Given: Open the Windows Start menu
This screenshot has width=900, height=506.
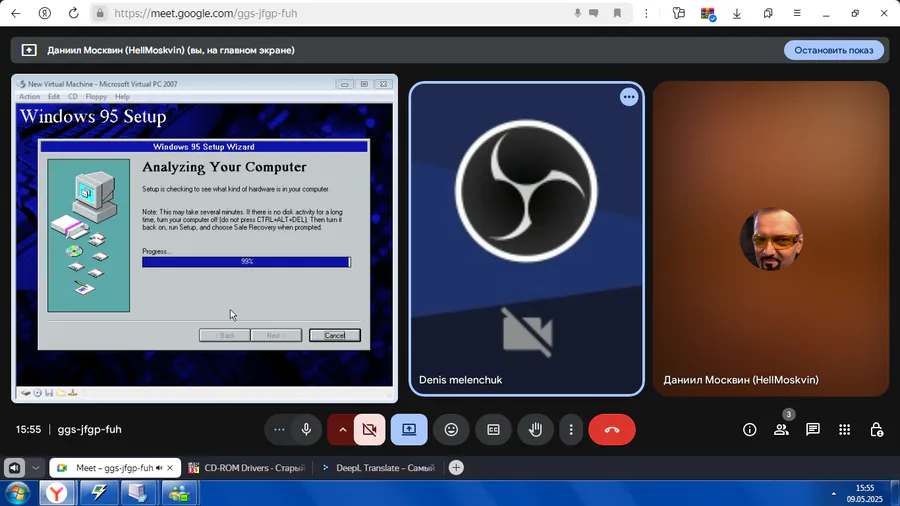Looking at the screenshot, I should tap(17, 493).
